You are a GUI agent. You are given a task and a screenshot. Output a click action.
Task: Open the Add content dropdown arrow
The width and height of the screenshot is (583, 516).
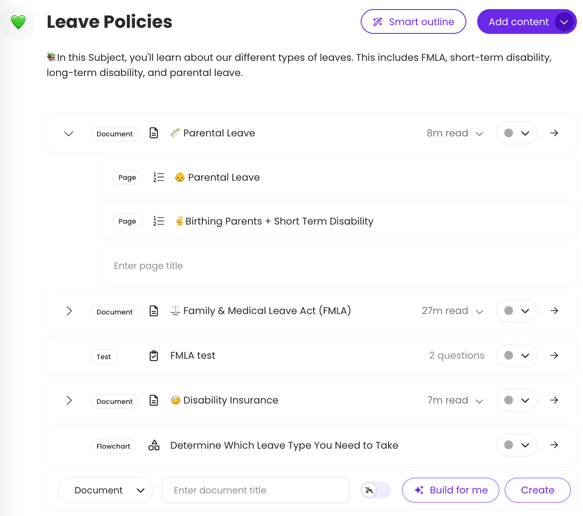coord(564,22)
